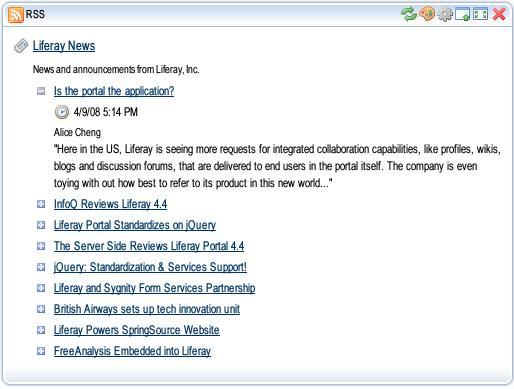Image resolution: width=514 pixels, height=389 pixels.
Task: Open InfoQ Reviews Liferay 4.4 link
Action: (110, 204)
